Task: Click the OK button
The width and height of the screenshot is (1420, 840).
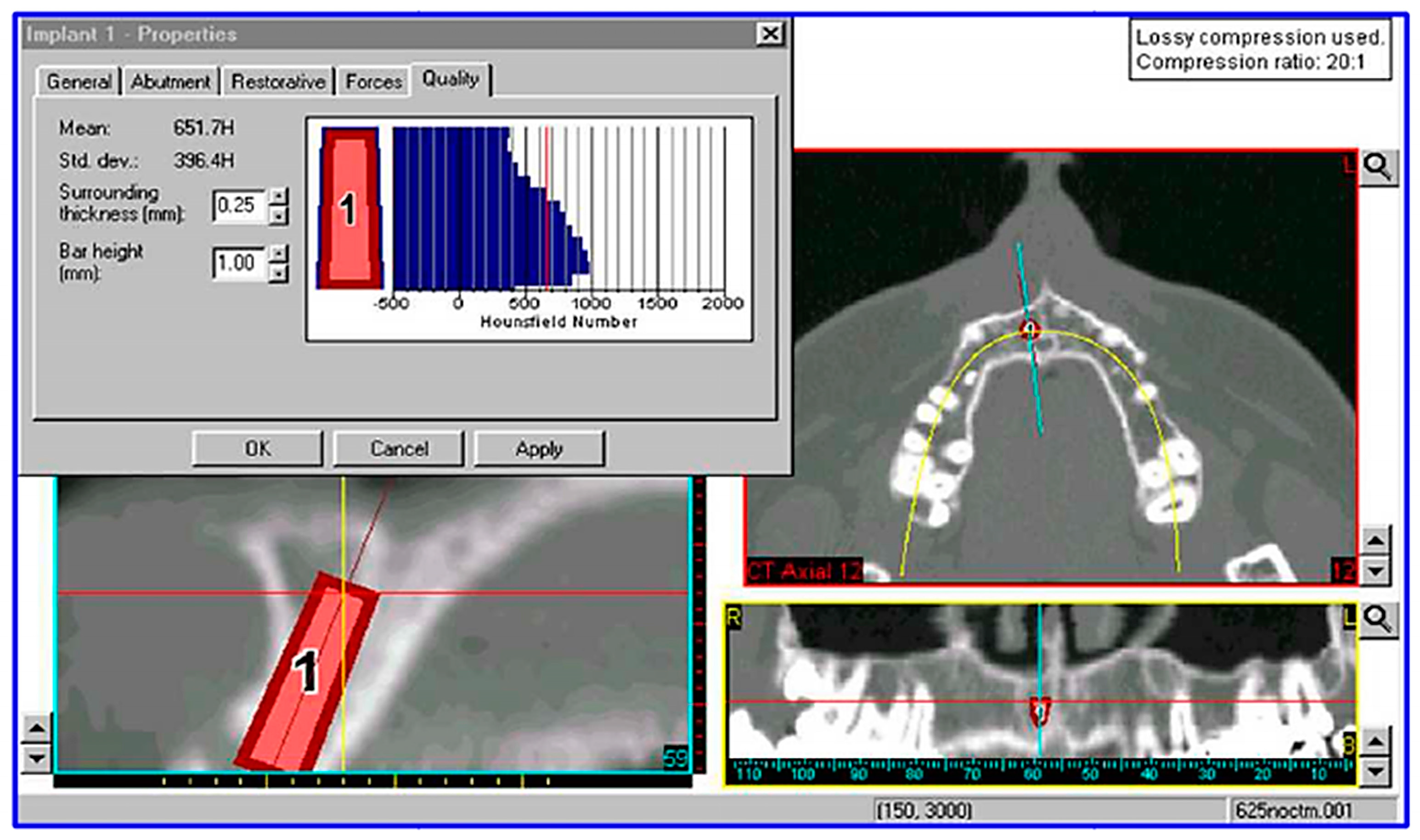Action: click(x=258, y=449)
